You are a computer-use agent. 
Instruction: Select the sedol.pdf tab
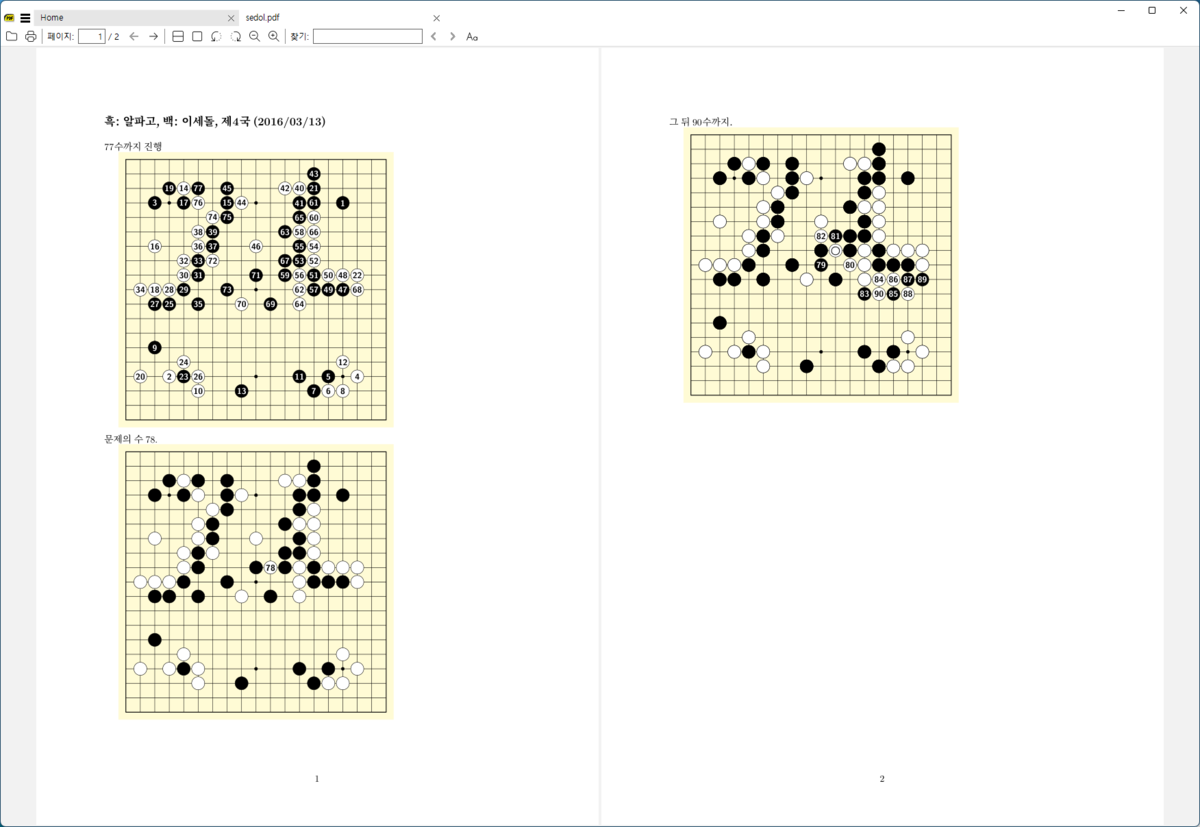[262, 17]
